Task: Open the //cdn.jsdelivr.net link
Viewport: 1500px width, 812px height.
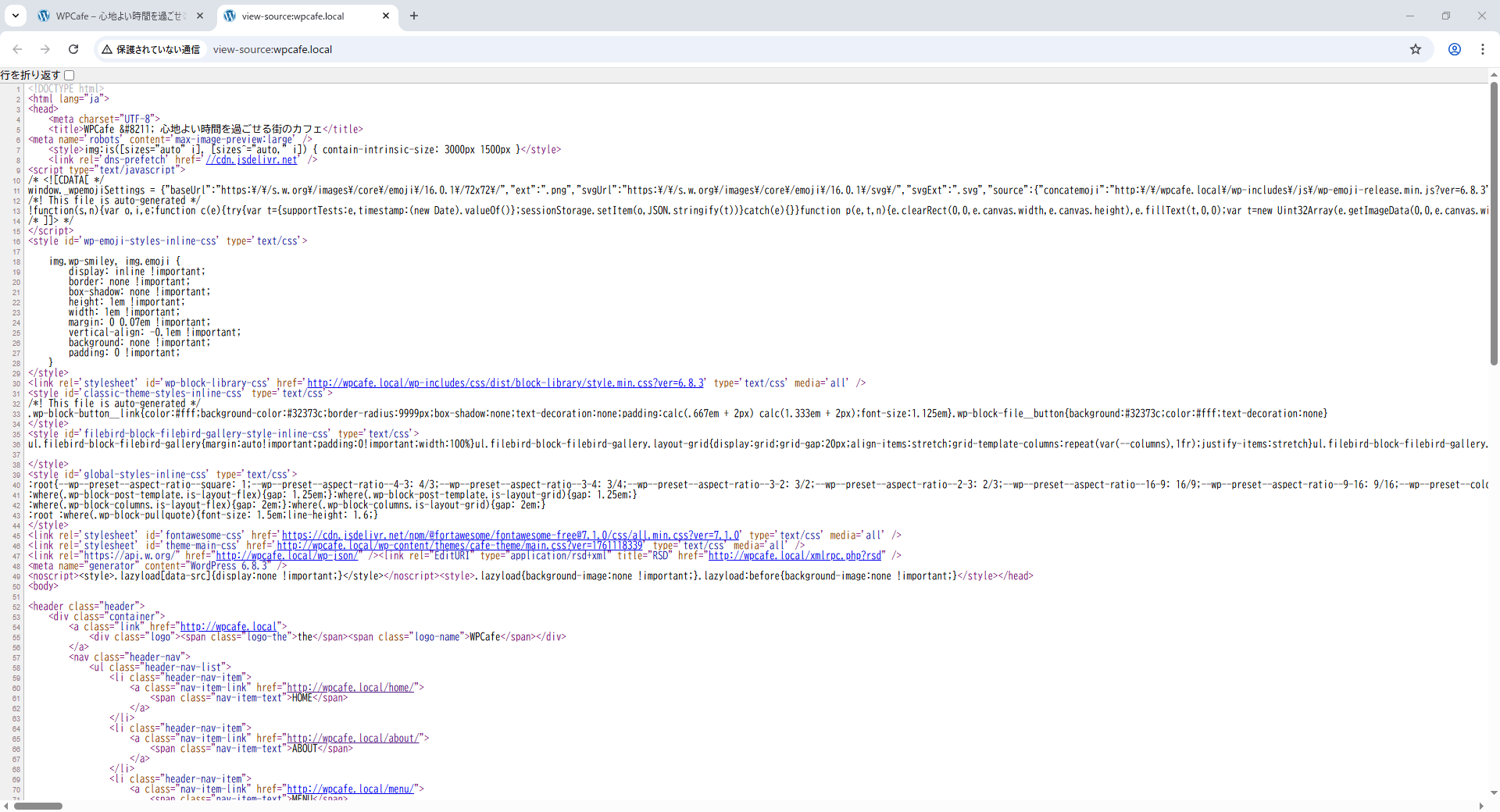Action: coord(251,160)
